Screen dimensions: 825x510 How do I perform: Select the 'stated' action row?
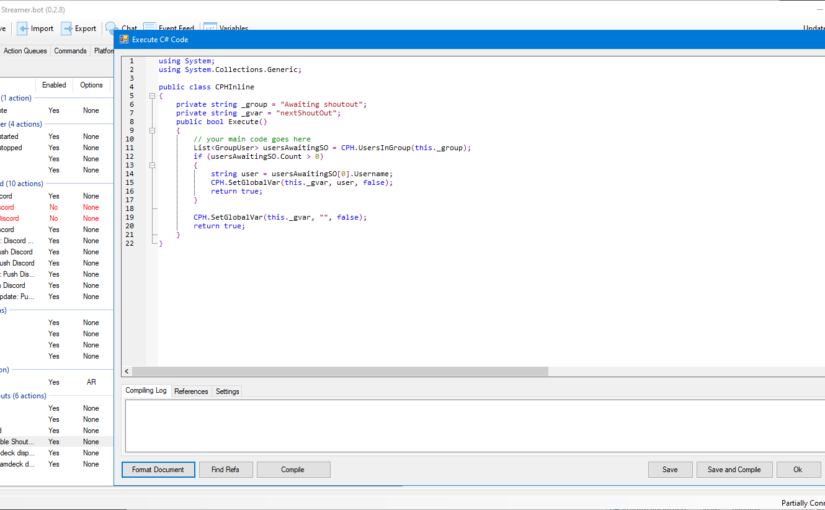coord(56,136)
